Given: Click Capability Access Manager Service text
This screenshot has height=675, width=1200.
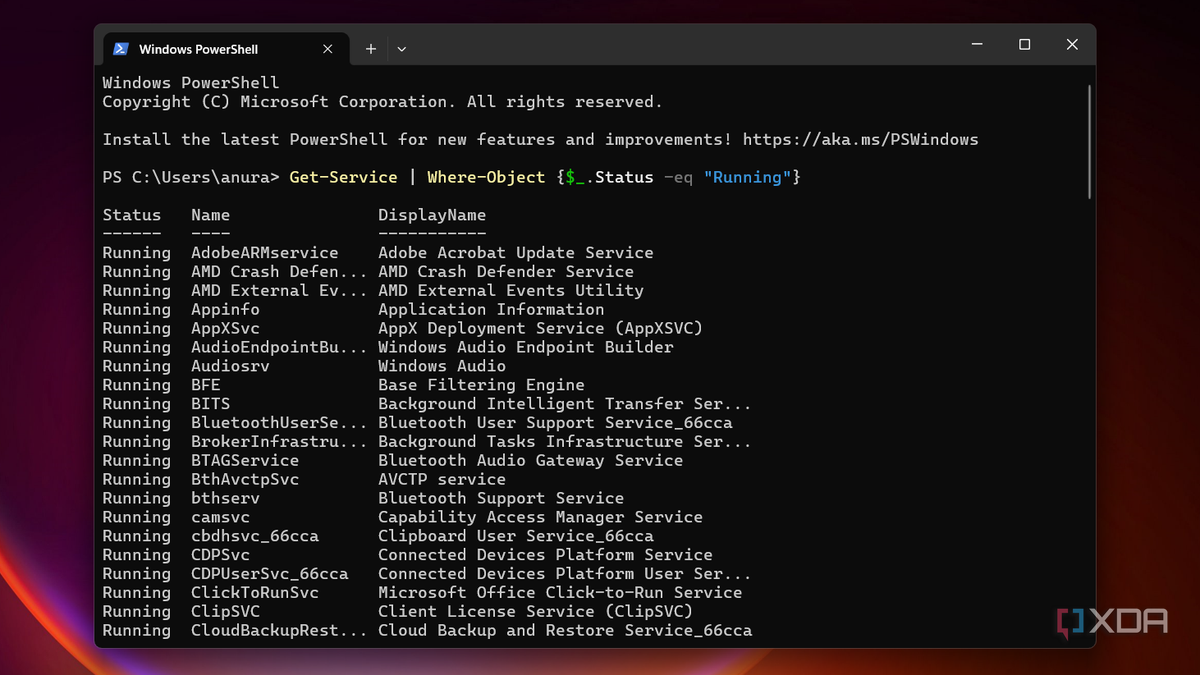Looking at the screenshot, I should click(x=540, y=517).
